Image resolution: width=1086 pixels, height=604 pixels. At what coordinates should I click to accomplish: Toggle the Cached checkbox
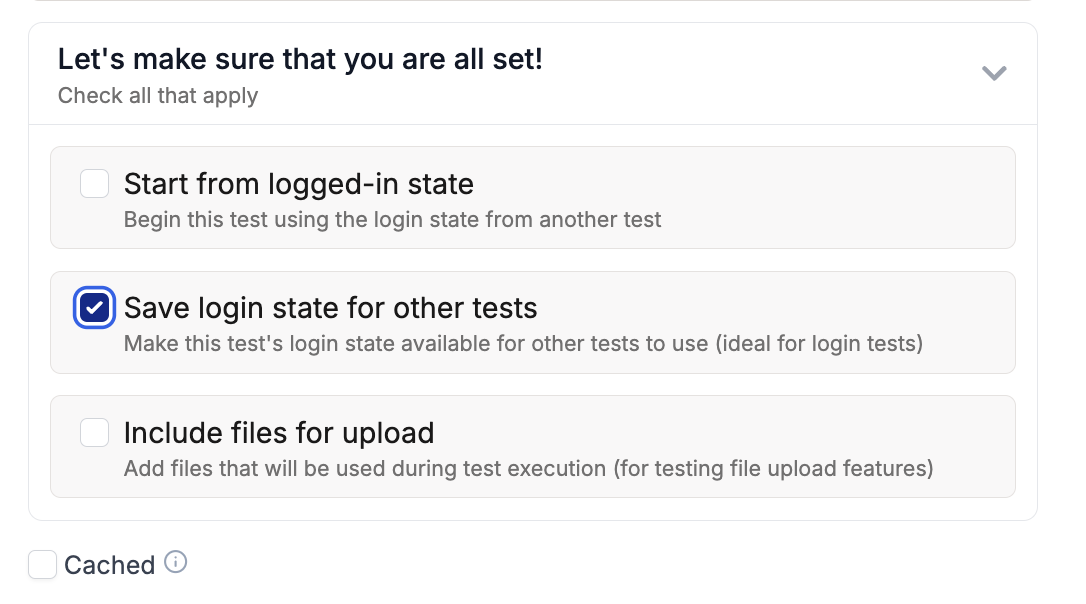coord(42,565)
